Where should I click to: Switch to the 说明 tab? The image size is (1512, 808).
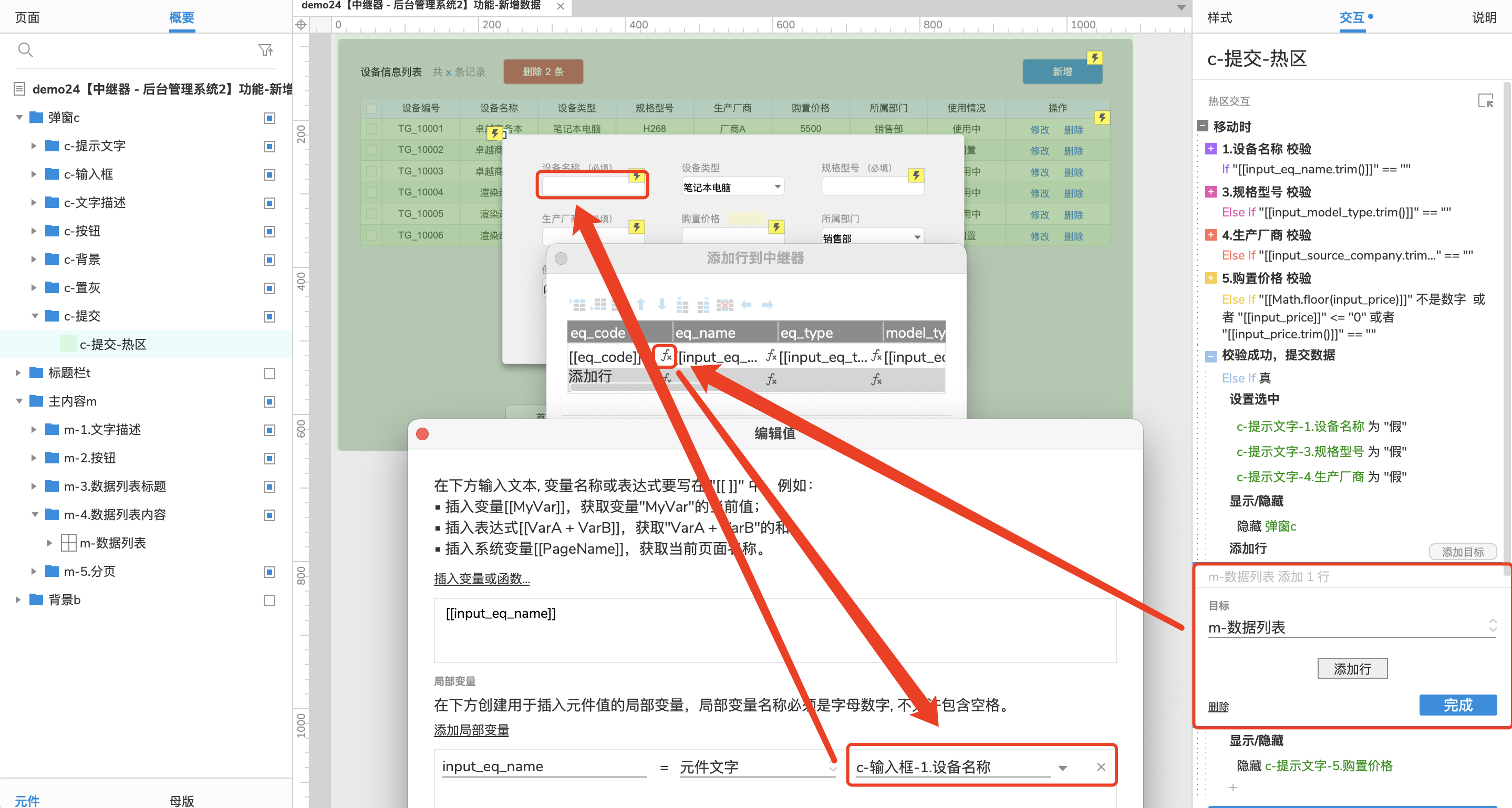click(x=1484, y=18)
